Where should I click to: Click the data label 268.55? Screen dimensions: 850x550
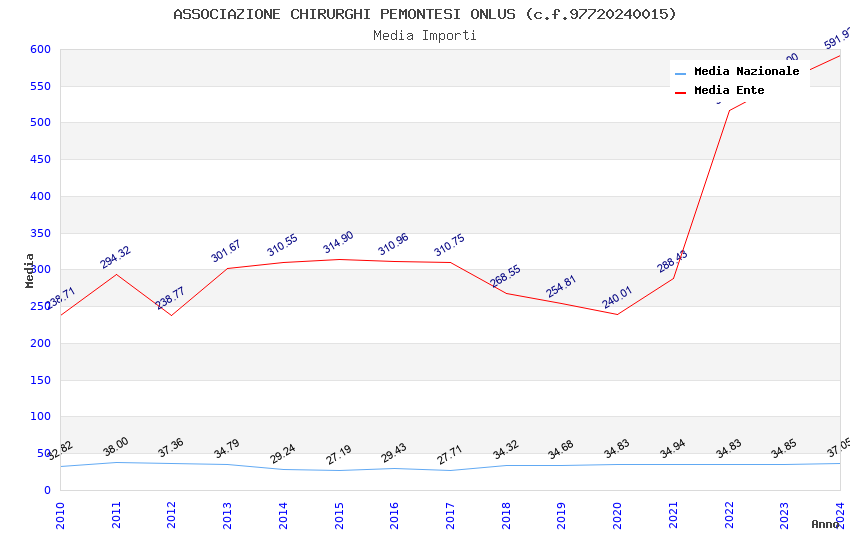click(505, 276)
